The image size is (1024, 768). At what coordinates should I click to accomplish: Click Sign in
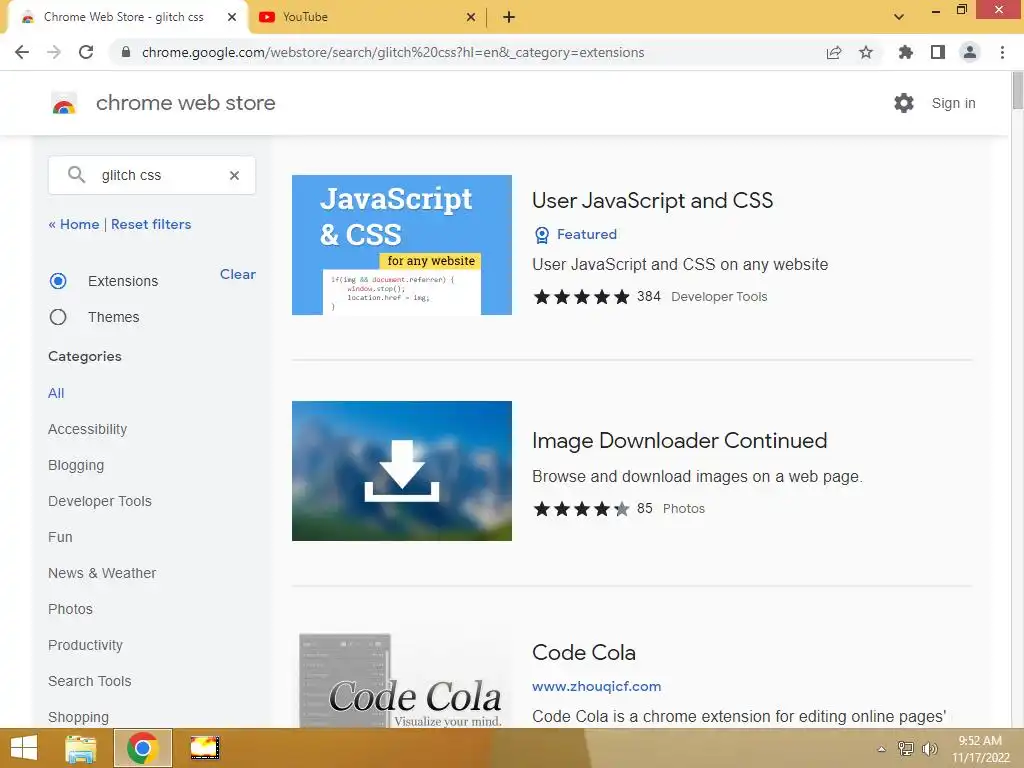[953, 103]
